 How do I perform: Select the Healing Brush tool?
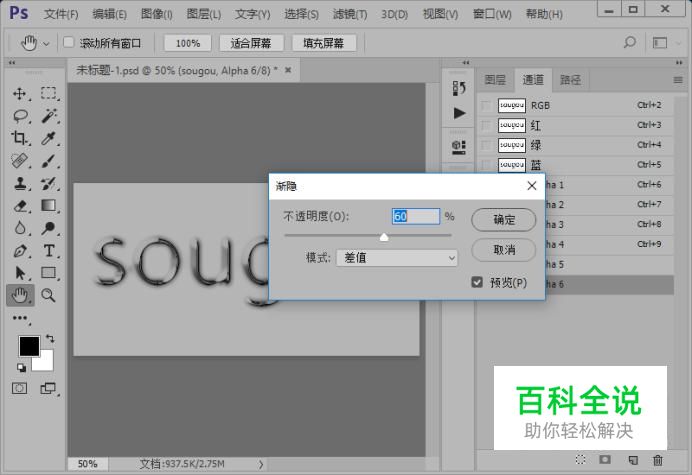[19, 161]
